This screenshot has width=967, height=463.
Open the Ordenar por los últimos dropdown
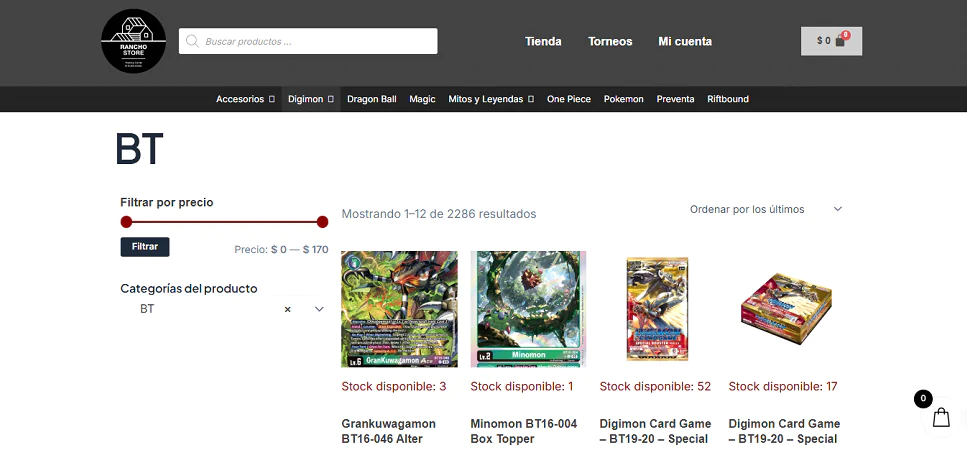766,209
